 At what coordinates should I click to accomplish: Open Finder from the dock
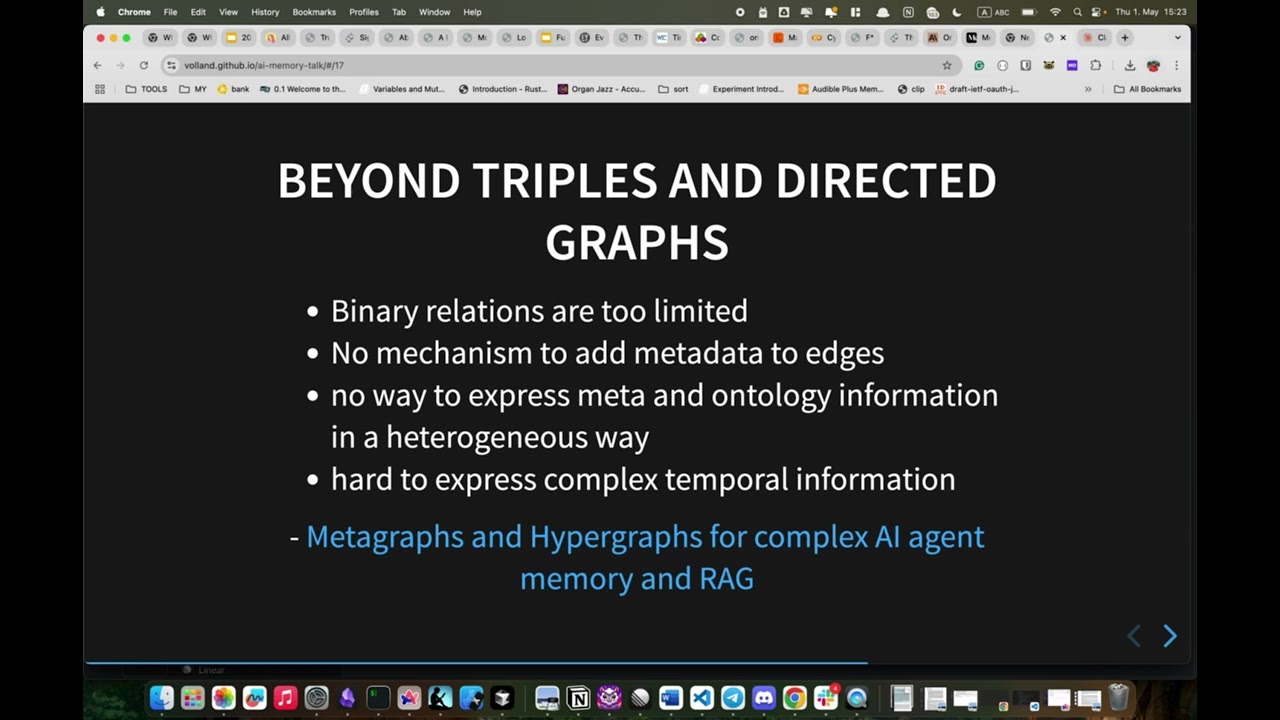tap(161, 697)
